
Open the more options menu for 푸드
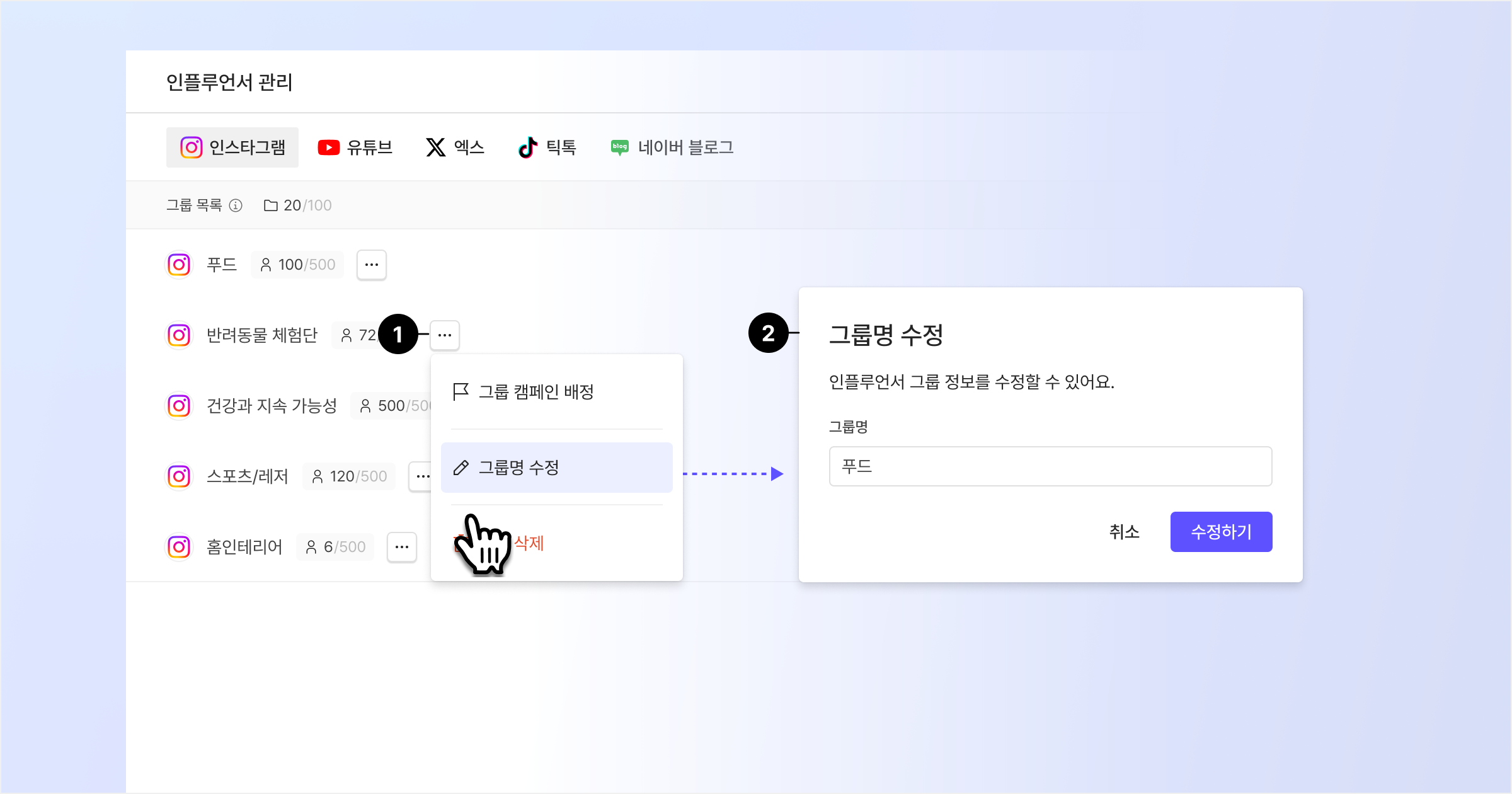(372, 265)
